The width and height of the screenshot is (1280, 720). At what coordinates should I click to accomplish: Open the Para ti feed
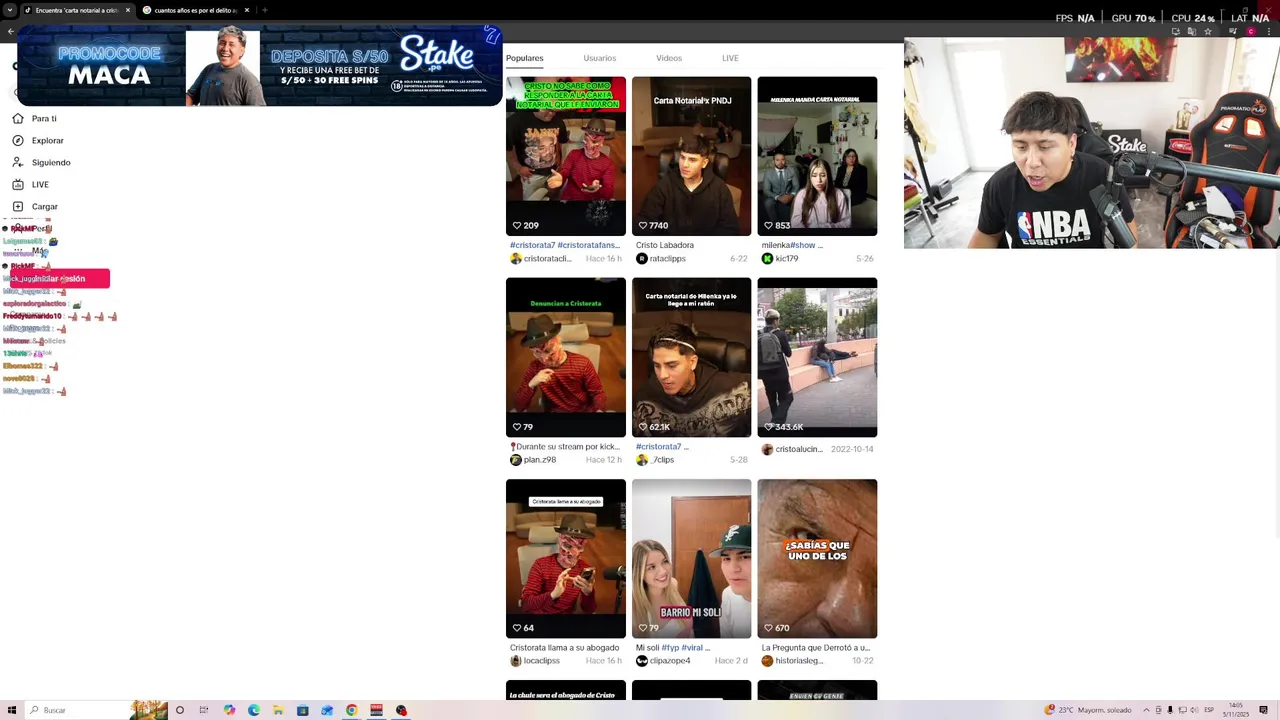(34, 119)
